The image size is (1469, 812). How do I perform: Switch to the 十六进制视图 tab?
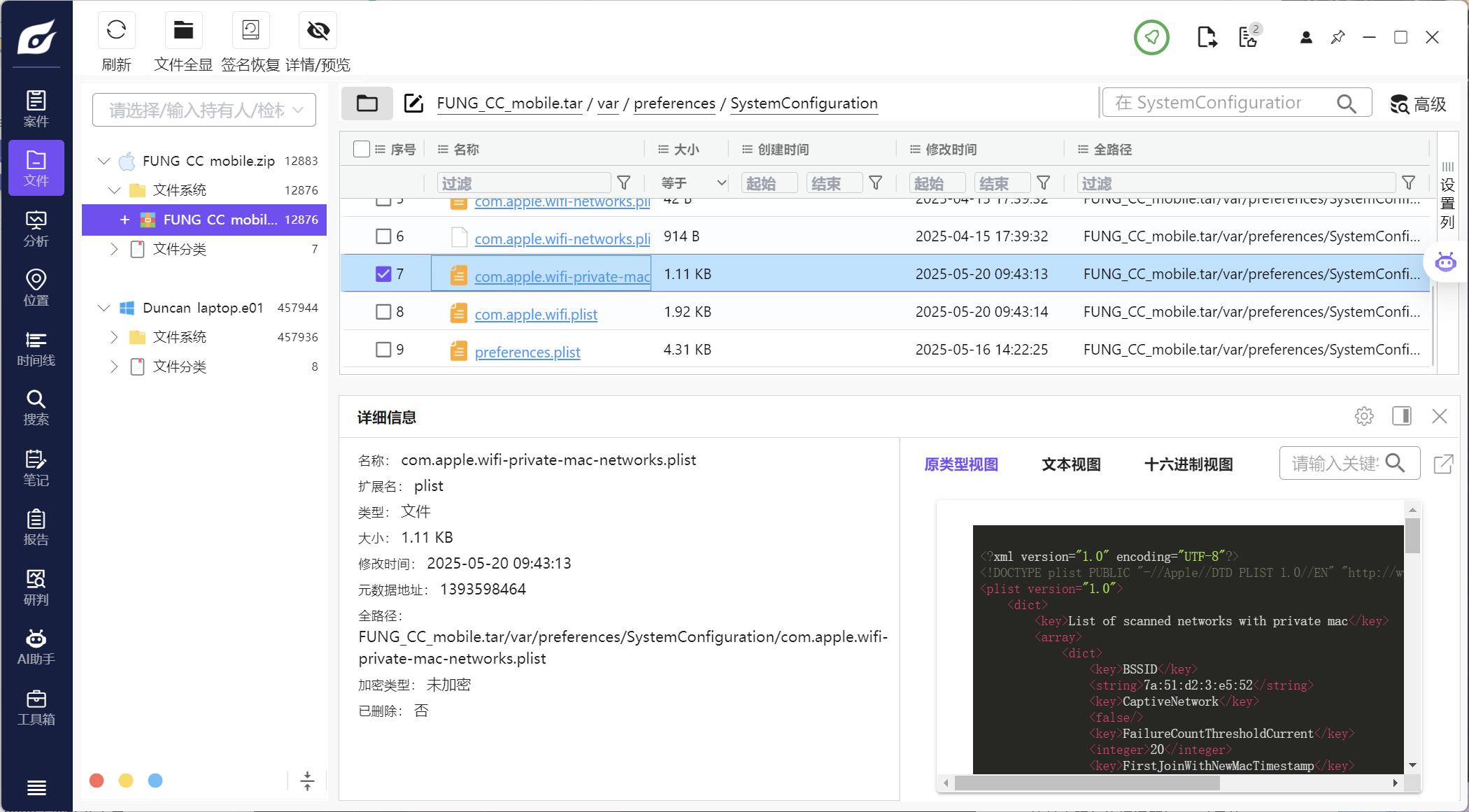(x=1188, y=464)
